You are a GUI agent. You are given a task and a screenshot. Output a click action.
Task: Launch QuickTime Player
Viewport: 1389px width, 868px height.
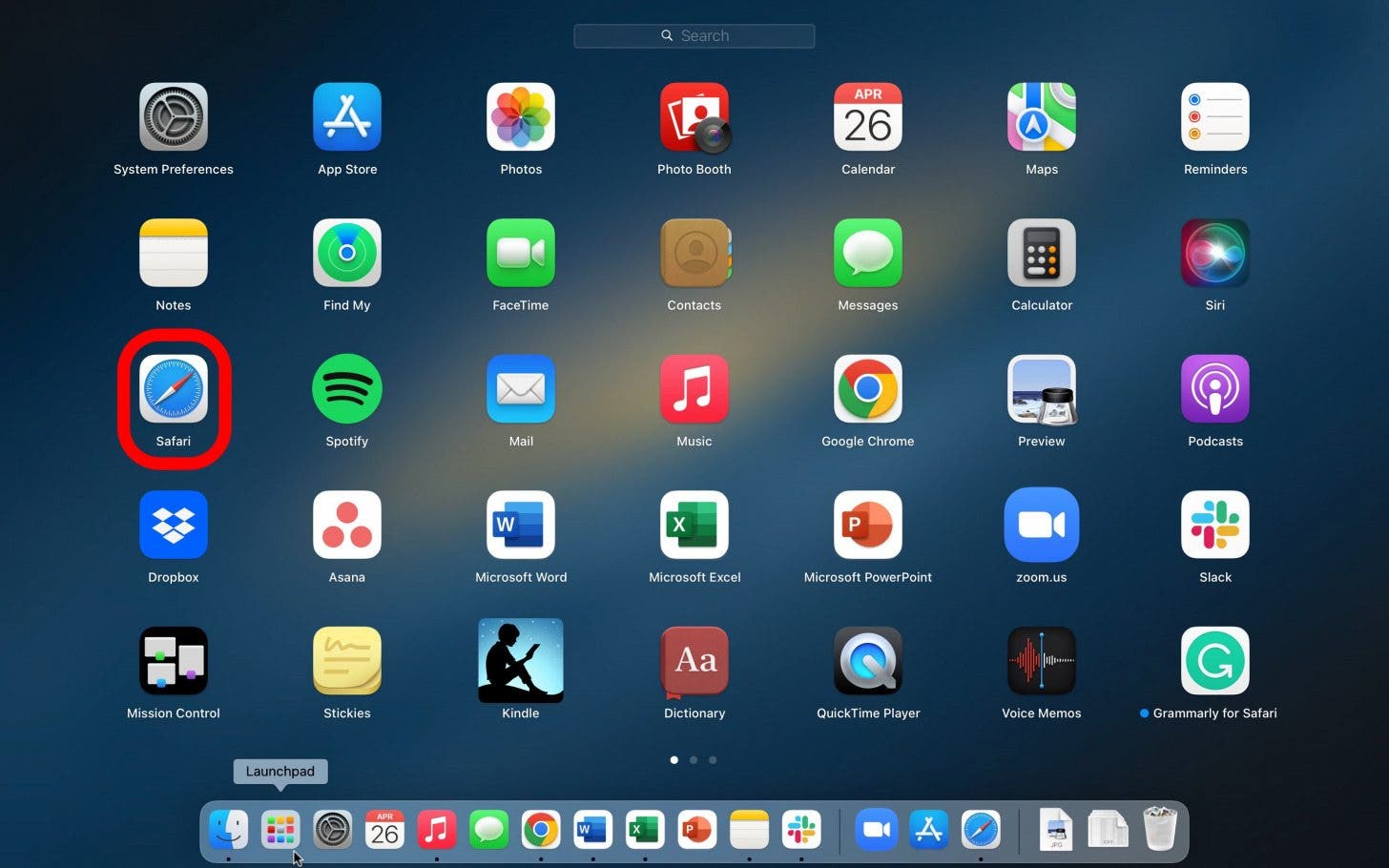tap(868, 661)
